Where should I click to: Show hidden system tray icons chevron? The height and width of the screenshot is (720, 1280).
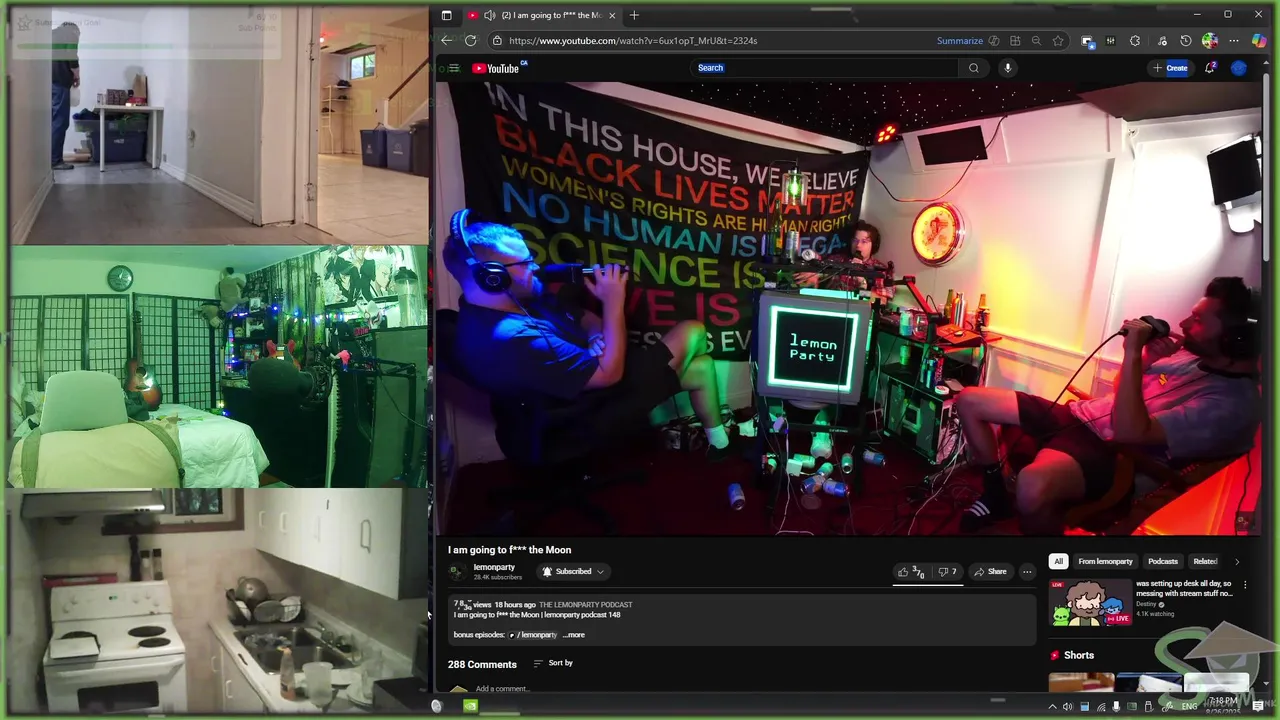click(x=1052, y=707)
